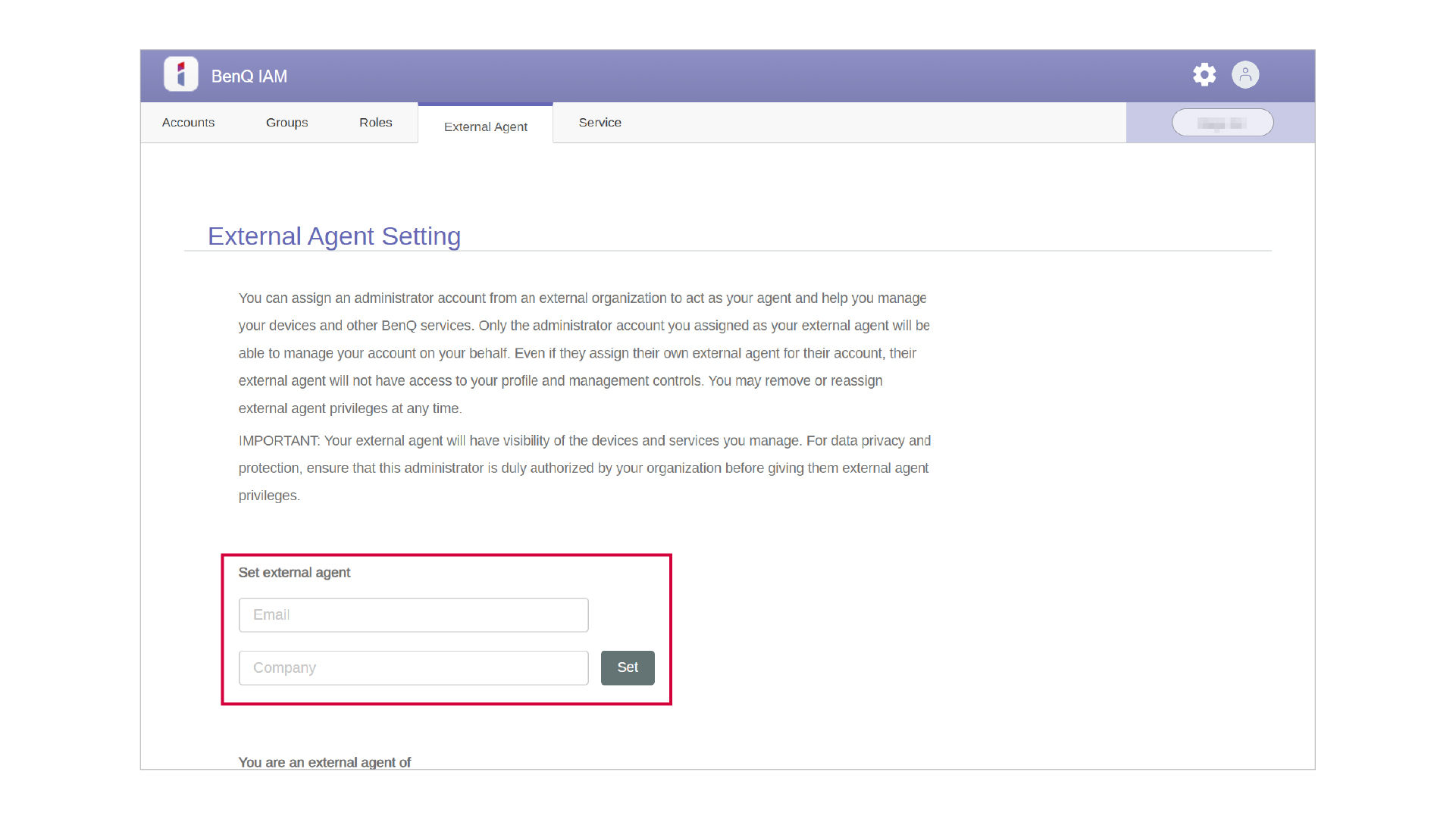
Task: Focus the Company input field
Action: tap(413, 668)
